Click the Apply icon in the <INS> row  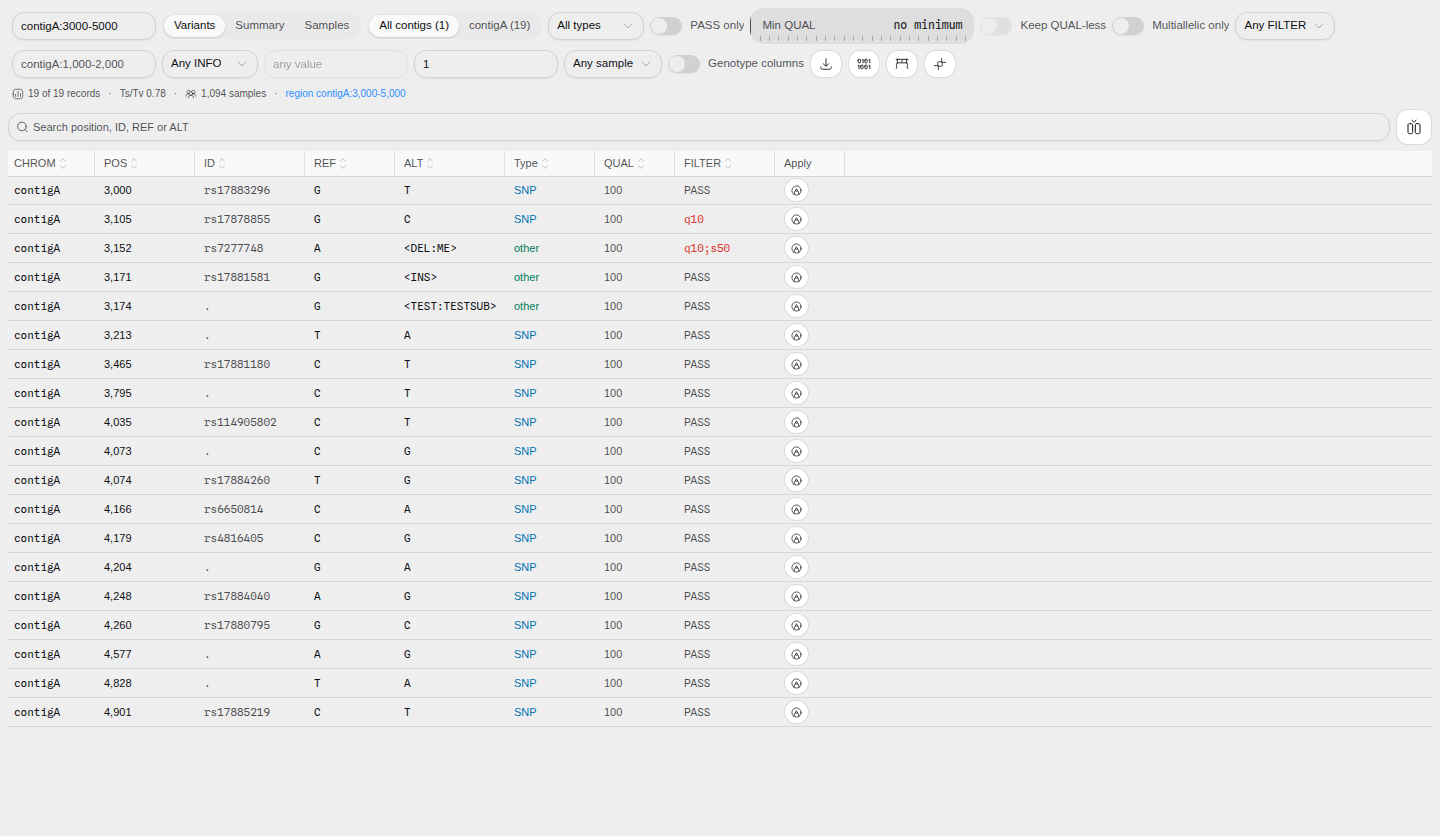(x=796, y=277)
